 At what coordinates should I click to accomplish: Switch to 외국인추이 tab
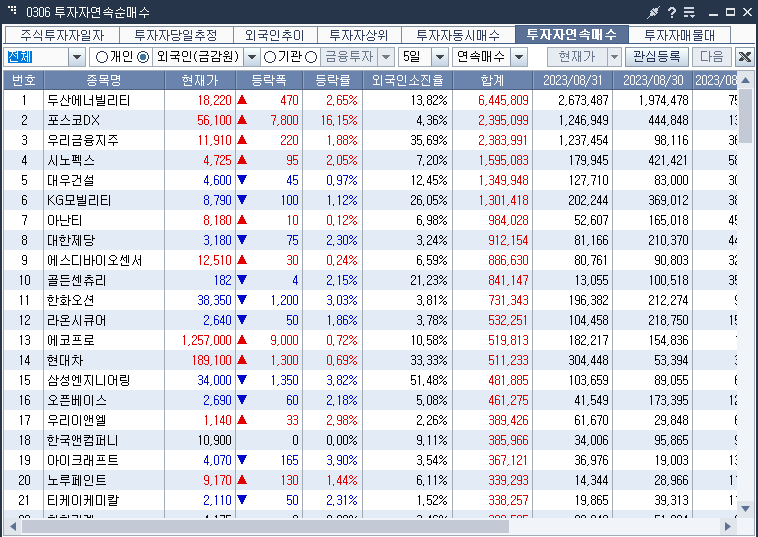click(x=275, y=35)
